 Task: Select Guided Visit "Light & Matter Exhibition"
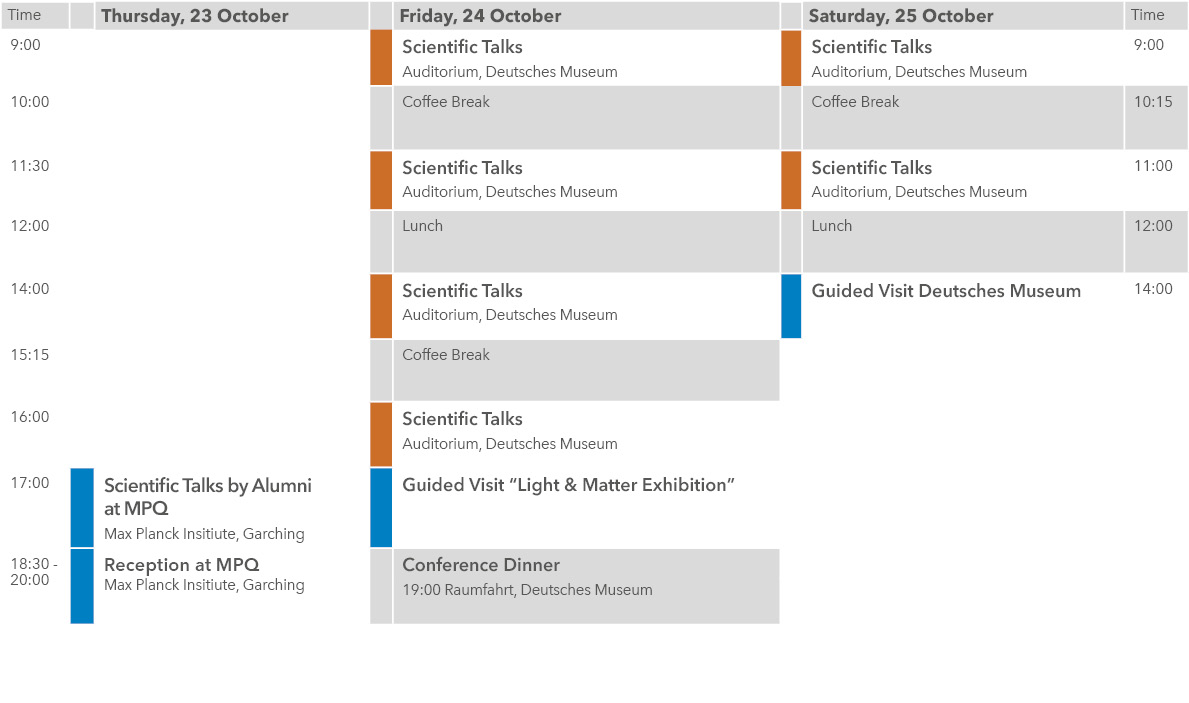point(568,485)
